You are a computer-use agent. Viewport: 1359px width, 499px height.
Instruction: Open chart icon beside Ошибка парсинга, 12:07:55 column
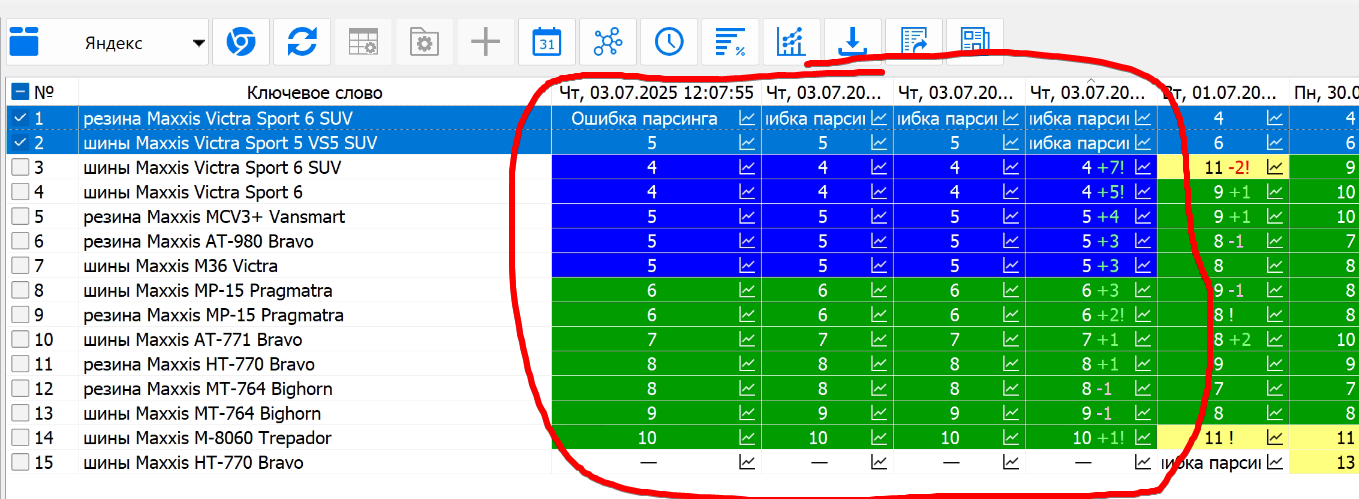point(747,119)
